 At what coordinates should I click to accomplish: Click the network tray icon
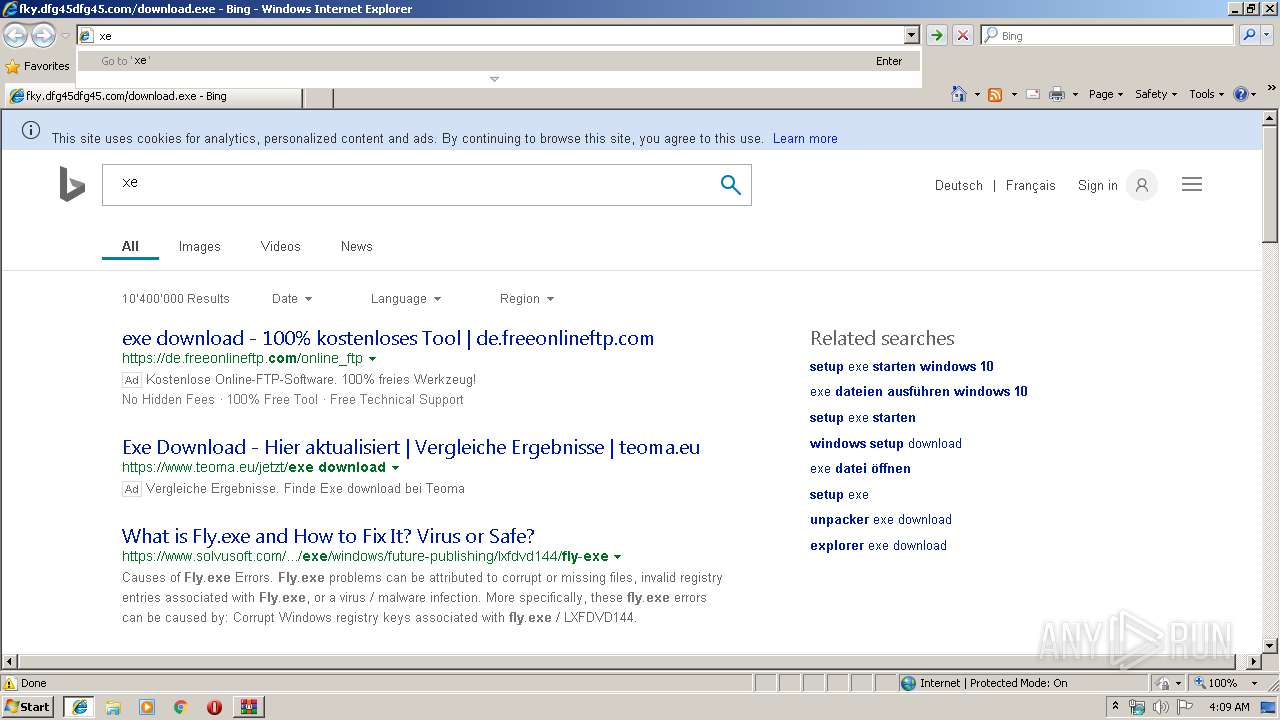point(1137,707)
